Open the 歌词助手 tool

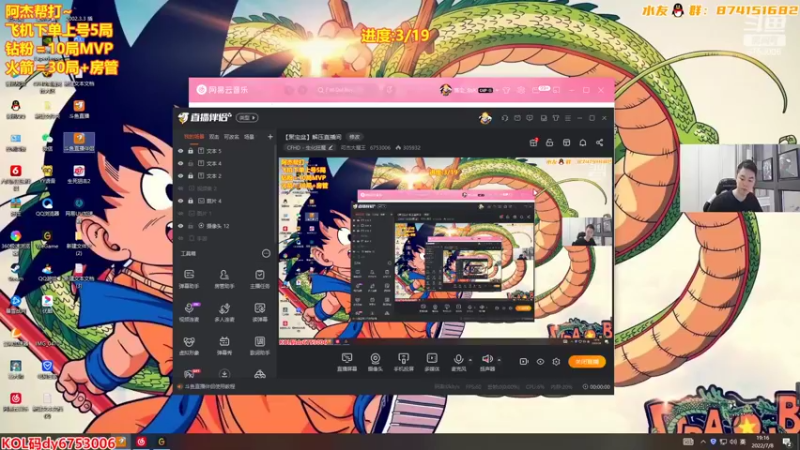260,345
